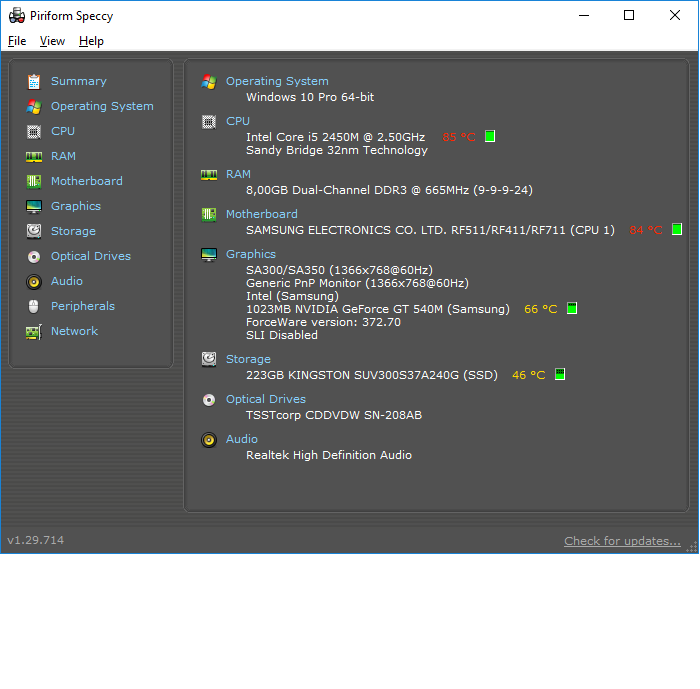Image resolution: width=700 pixels, height=689 pixels.
Task: Open the RAM heading link in summary
Action: pyautogui.click(x=238, y=174)
